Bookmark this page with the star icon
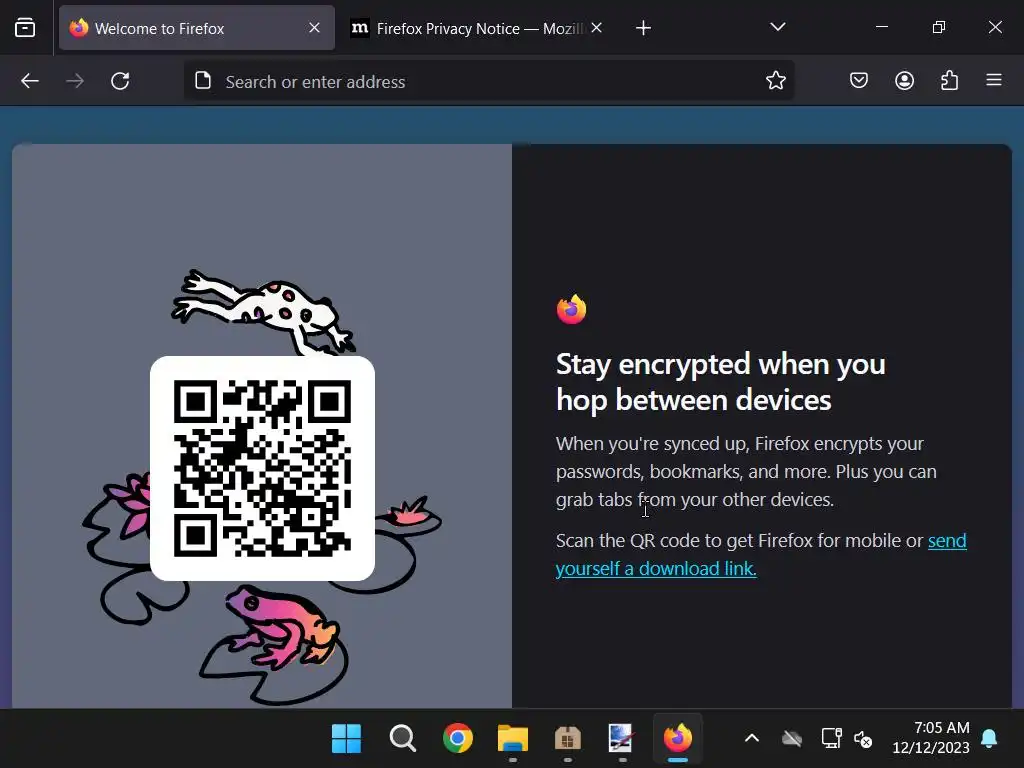 [775, 81]
